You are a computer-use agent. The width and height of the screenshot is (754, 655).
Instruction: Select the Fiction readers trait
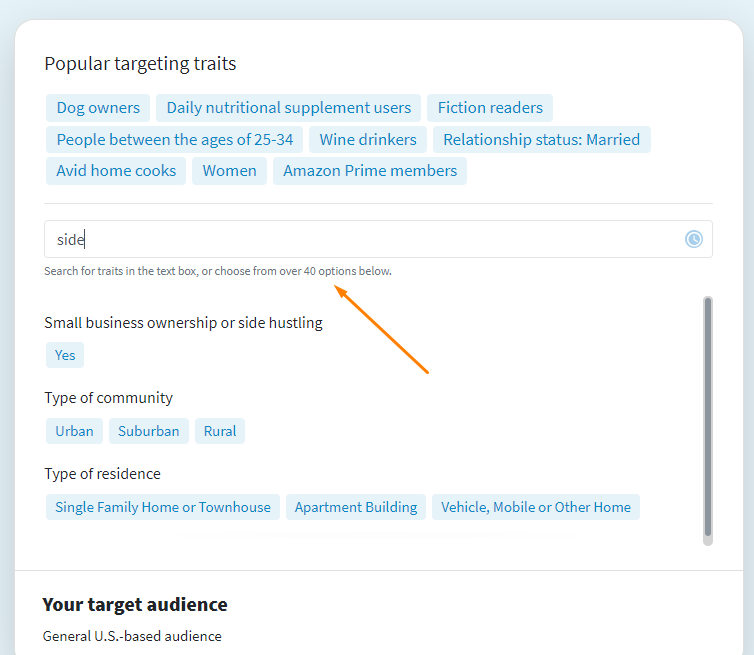pos(490,108)
